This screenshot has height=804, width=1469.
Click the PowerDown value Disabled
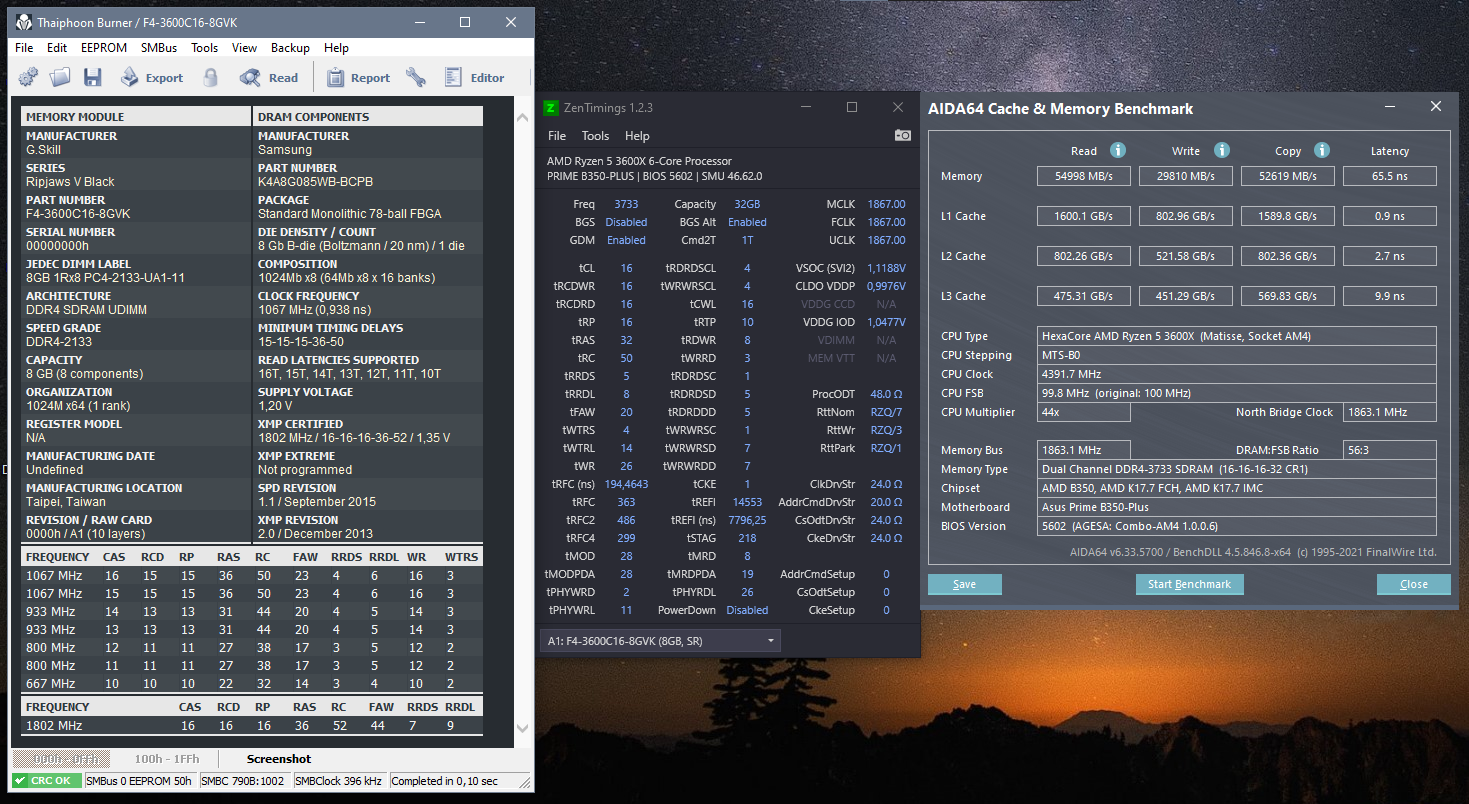pos(747,610)
